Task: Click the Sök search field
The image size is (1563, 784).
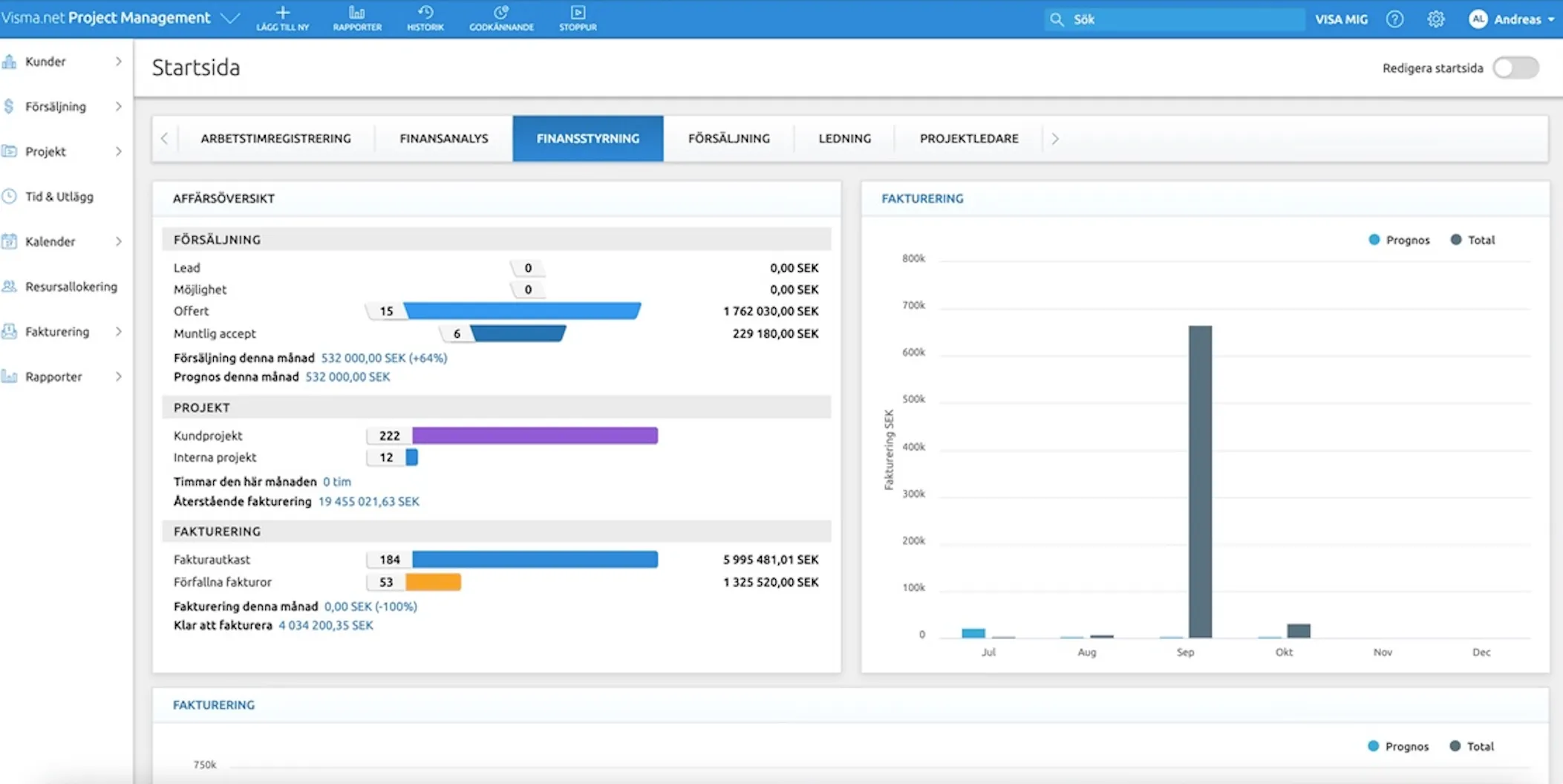Action: click(1175, 19)
